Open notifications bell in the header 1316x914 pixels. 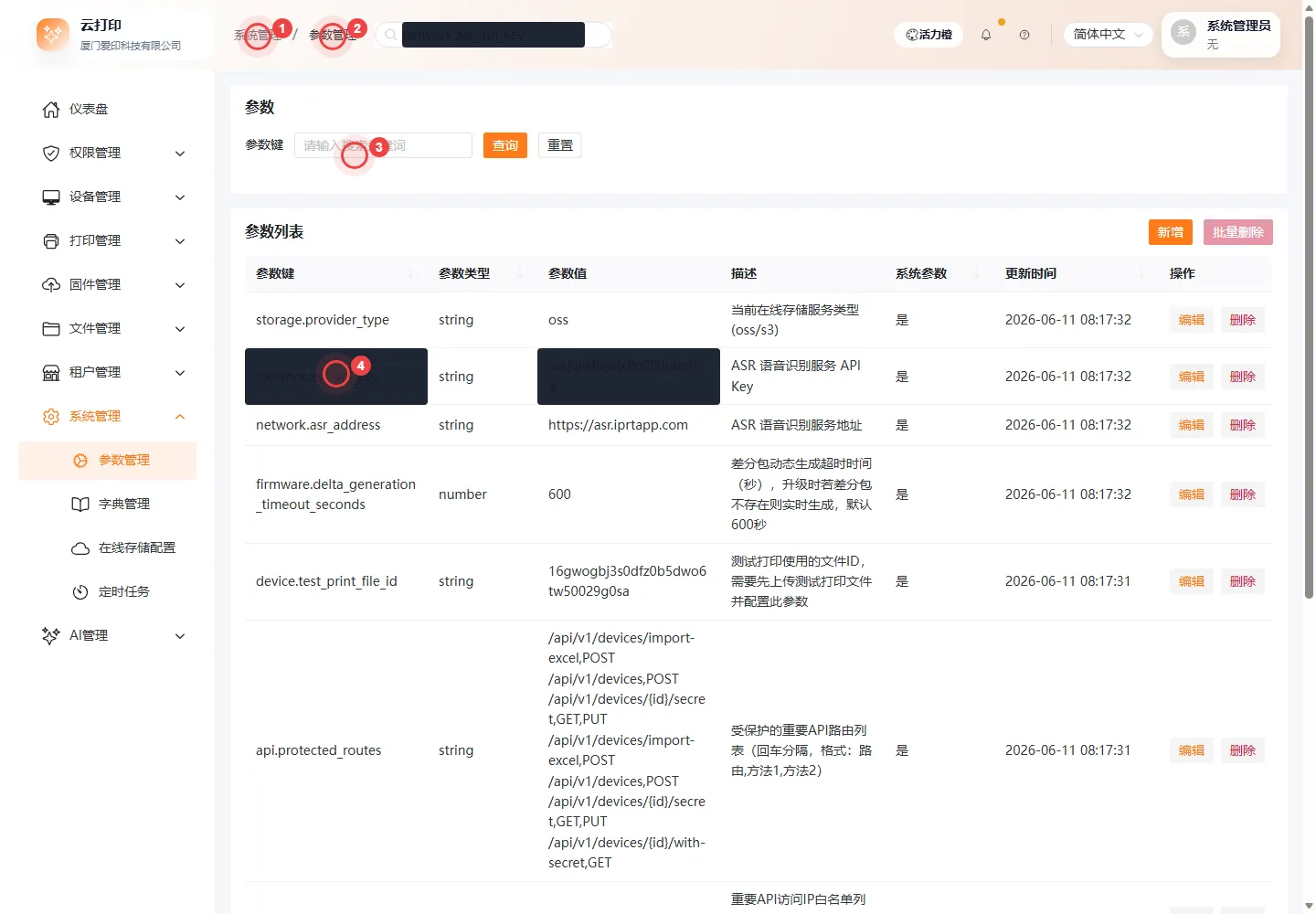(986, 35)
